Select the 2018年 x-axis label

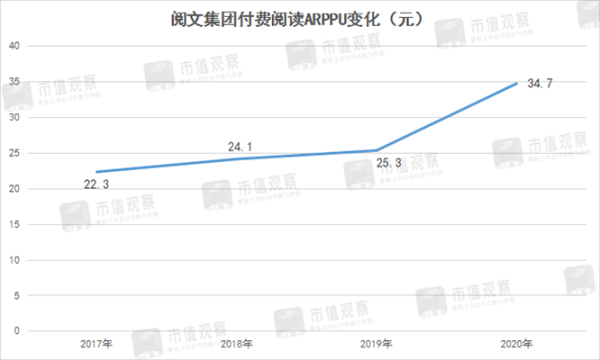click(x=236, y=344)
